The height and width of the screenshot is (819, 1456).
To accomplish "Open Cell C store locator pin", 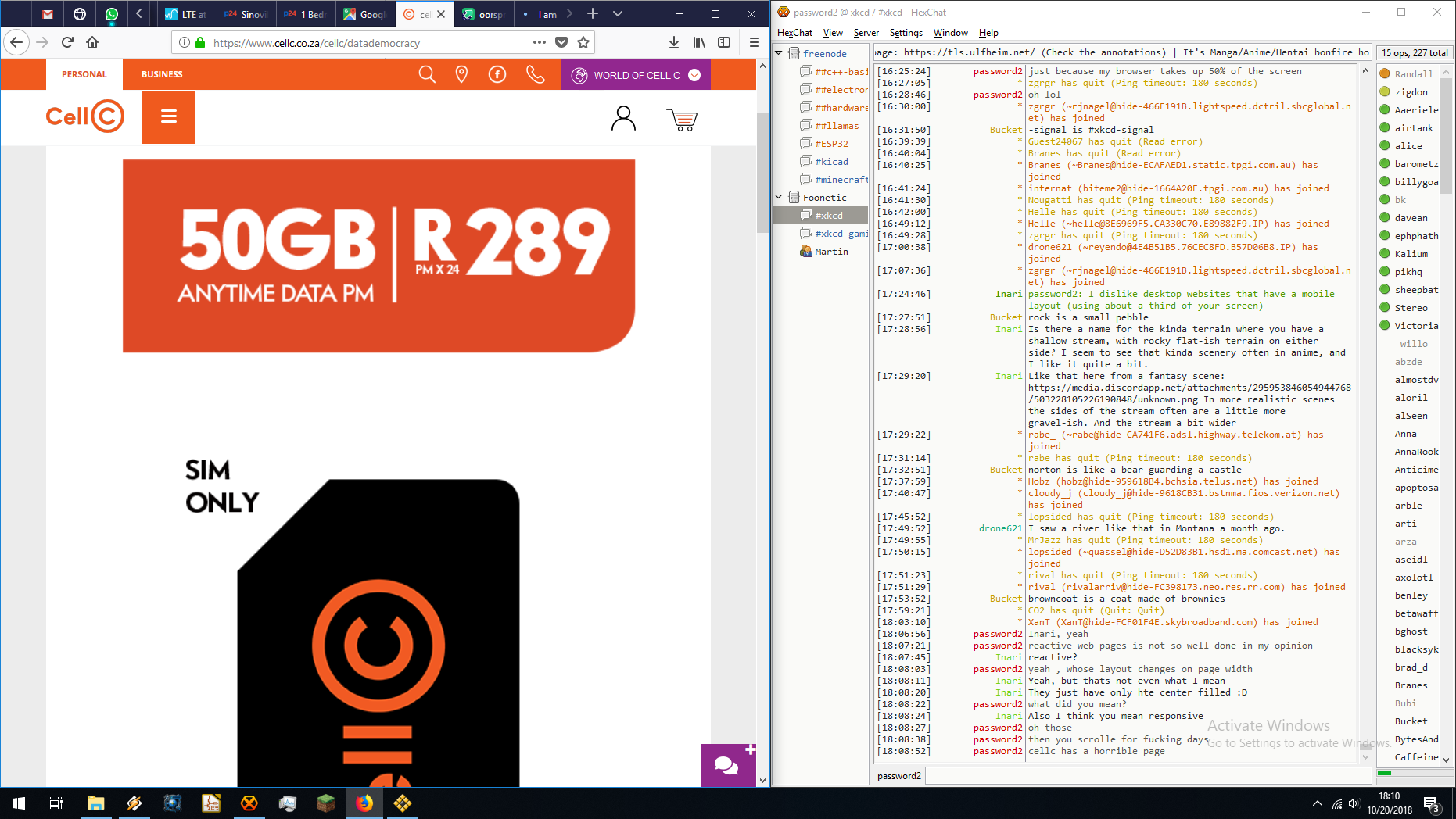I will tap(462, 74).
